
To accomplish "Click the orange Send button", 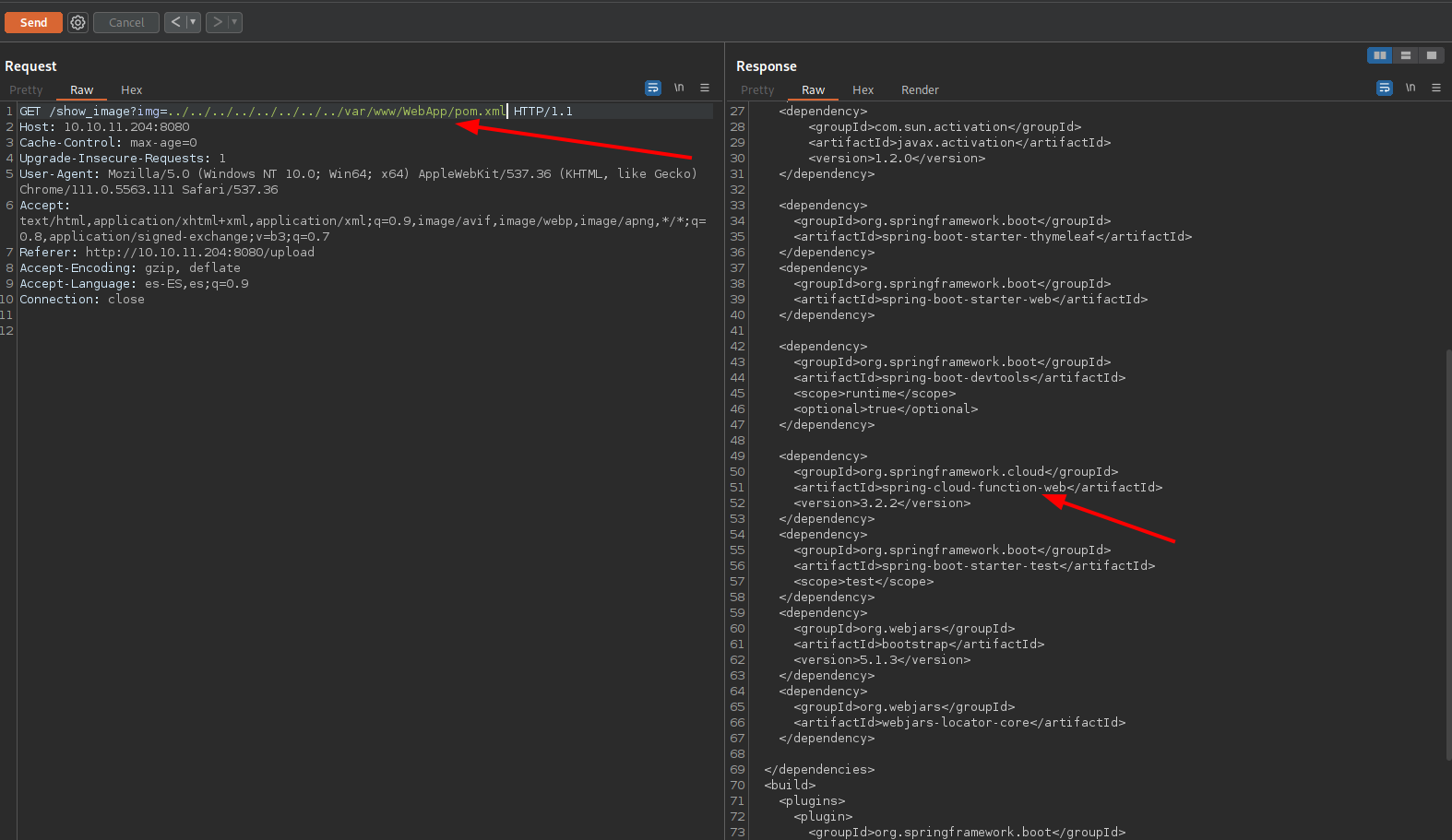I will click(33, 22).
